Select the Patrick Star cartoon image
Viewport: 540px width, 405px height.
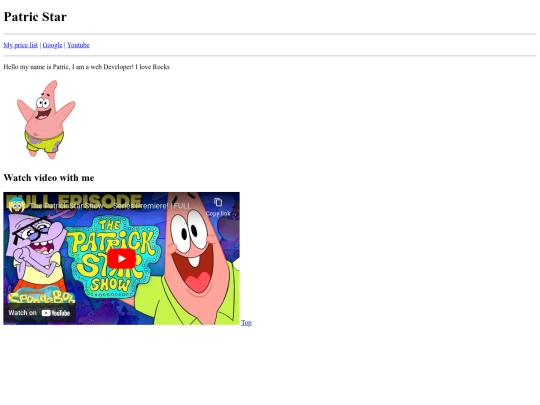pos(46,120)
